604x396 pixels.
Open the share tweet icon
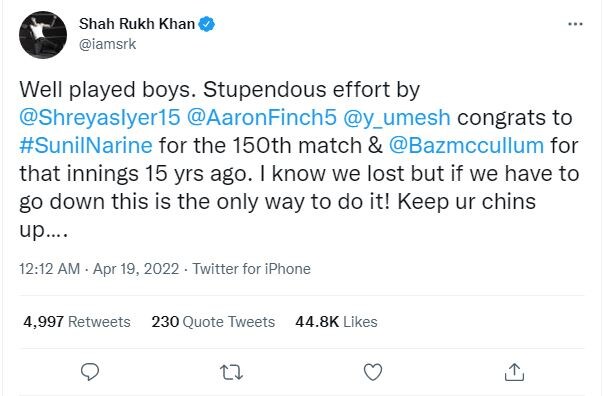point(514,372)
